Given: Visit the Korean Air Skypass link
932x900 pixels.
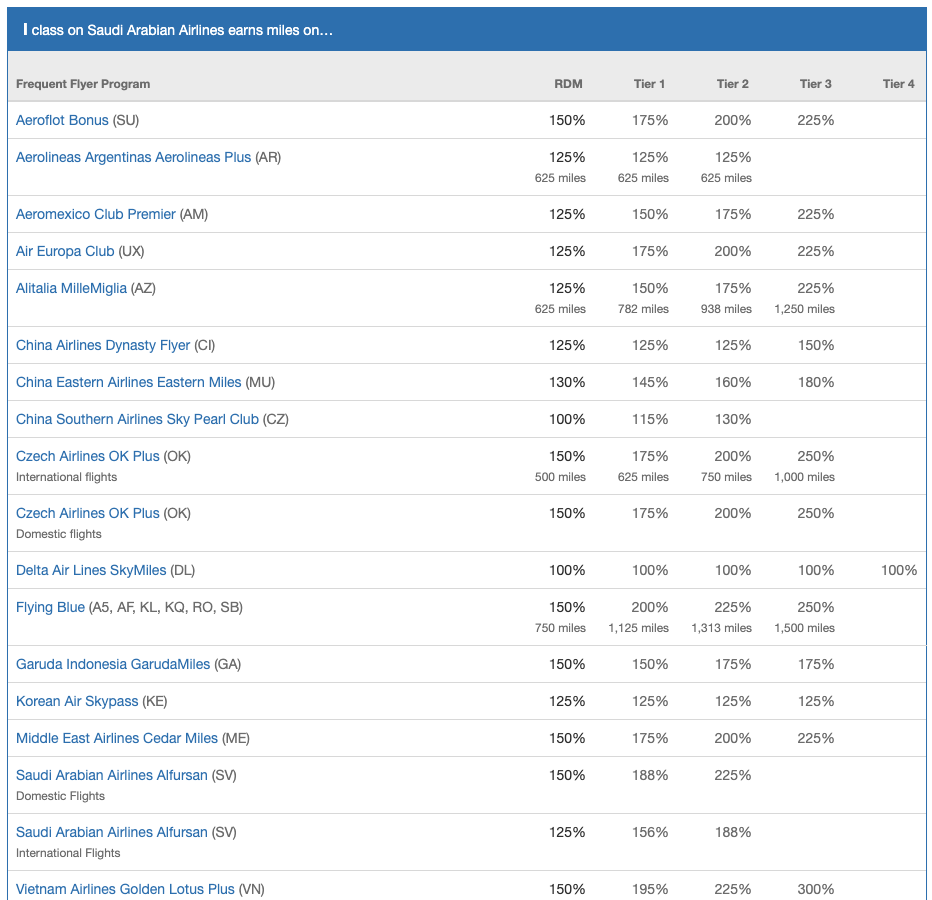Looking at the screenshot, I should [x=77, y=701].
